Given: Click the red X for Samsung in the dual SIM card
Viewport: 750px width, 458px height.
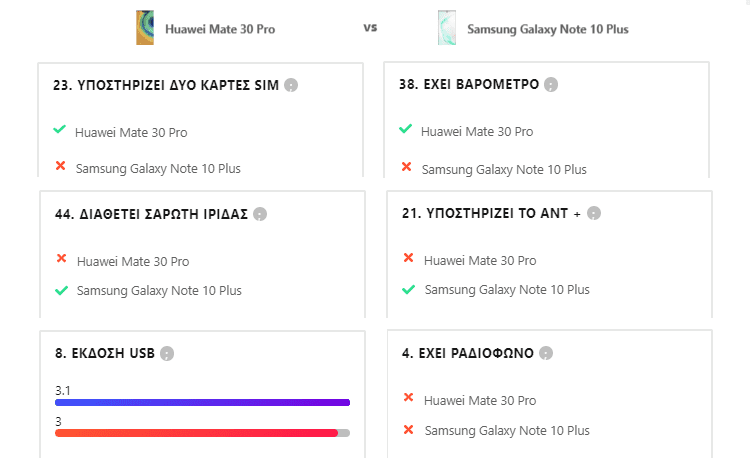Looking at the screenshot, I should click(x=60, y=166).
